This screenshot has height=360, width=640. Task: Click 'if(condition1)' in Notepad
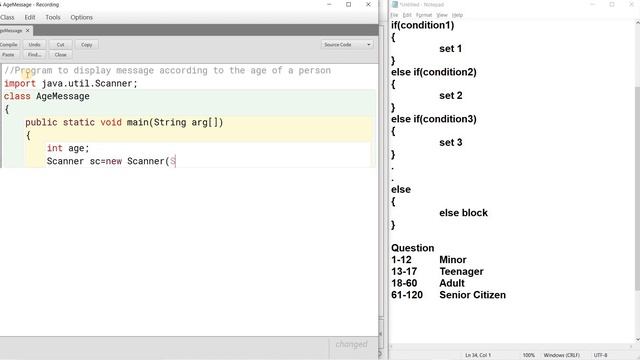point(422,25)
